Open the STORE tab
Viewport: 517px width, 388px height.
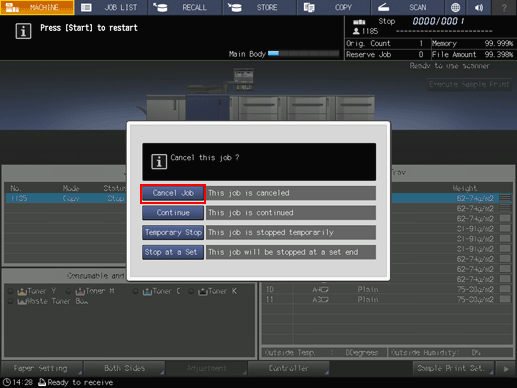coord(260,7)
